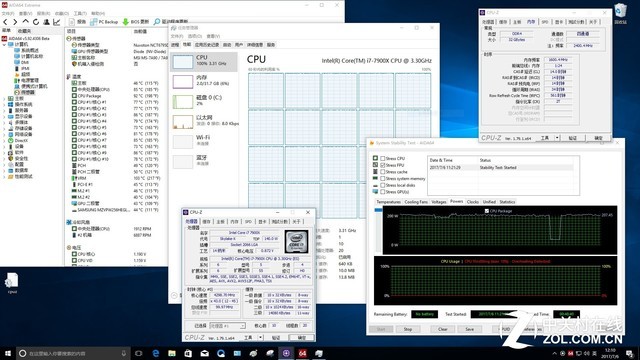Select 传感器 sensor node in AIDA64 tree
The width and height of the screenshot is (640, 360).
tap(25, 92)
